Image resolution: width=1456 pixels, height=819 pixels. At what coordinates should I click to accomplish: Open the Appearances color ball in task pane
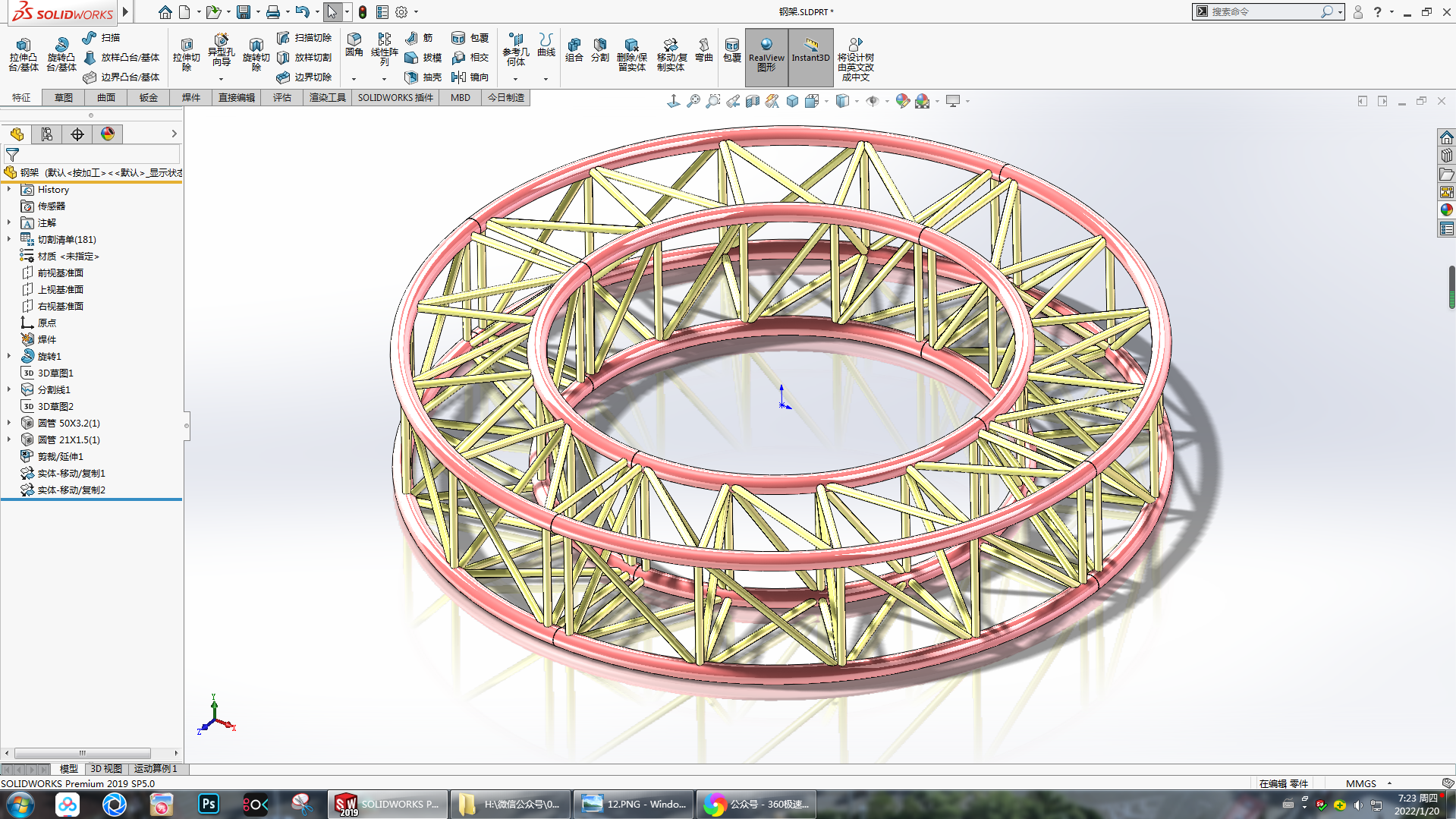[1446, 210]
